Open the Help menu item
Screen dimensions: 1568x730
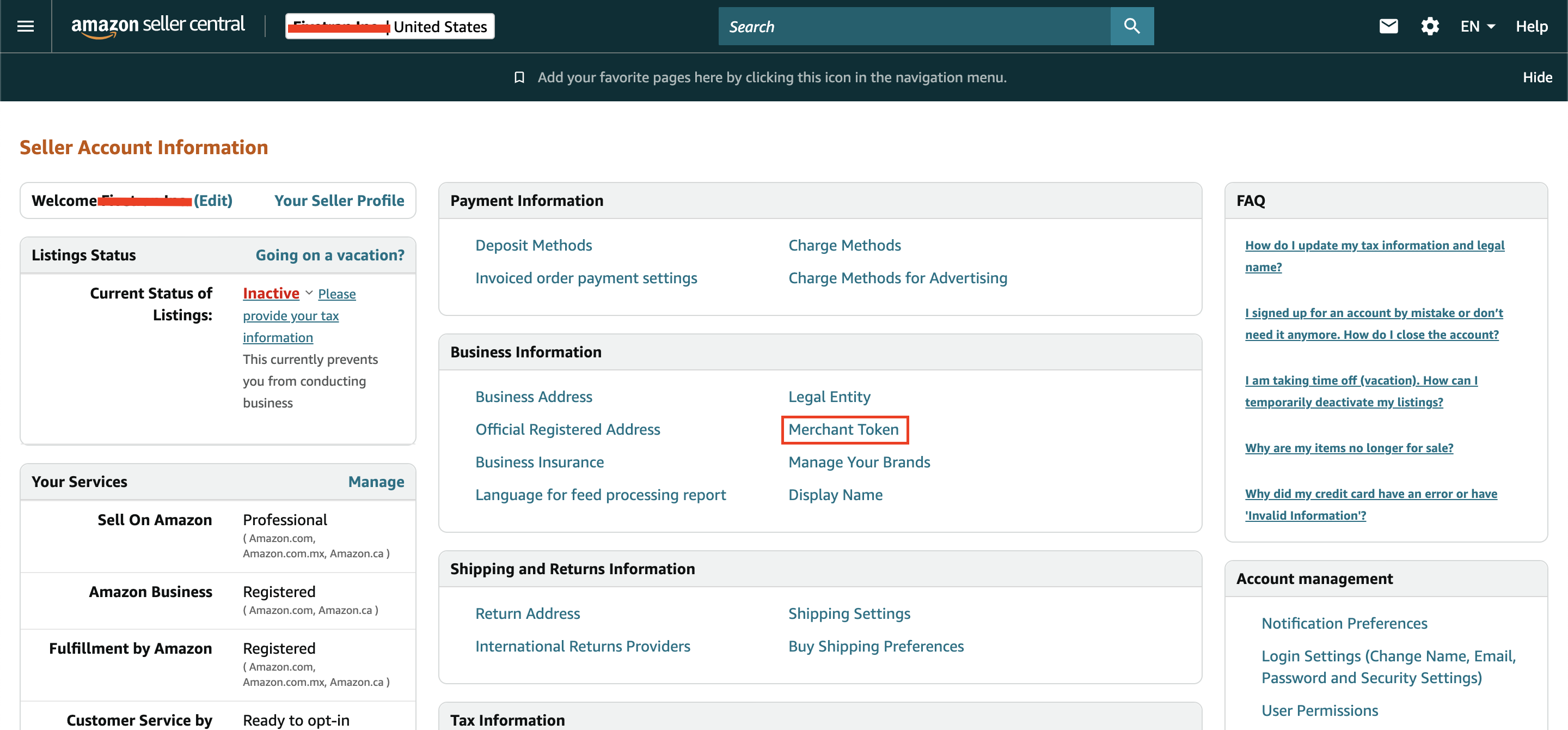(1531, 26)
